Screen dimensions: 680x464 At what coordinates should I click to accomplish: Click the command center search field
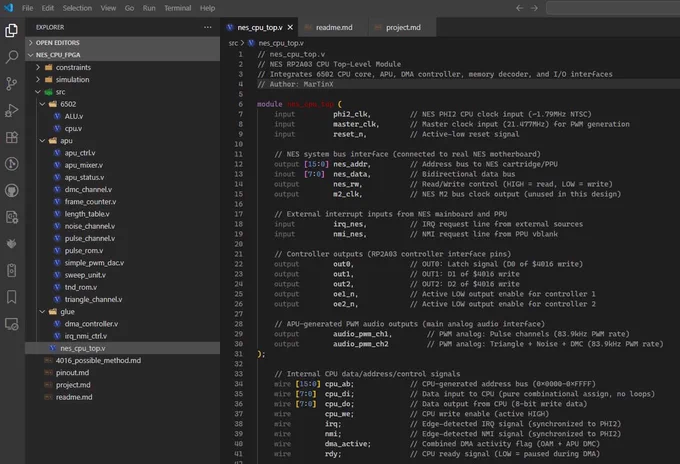tap(613, 8)
